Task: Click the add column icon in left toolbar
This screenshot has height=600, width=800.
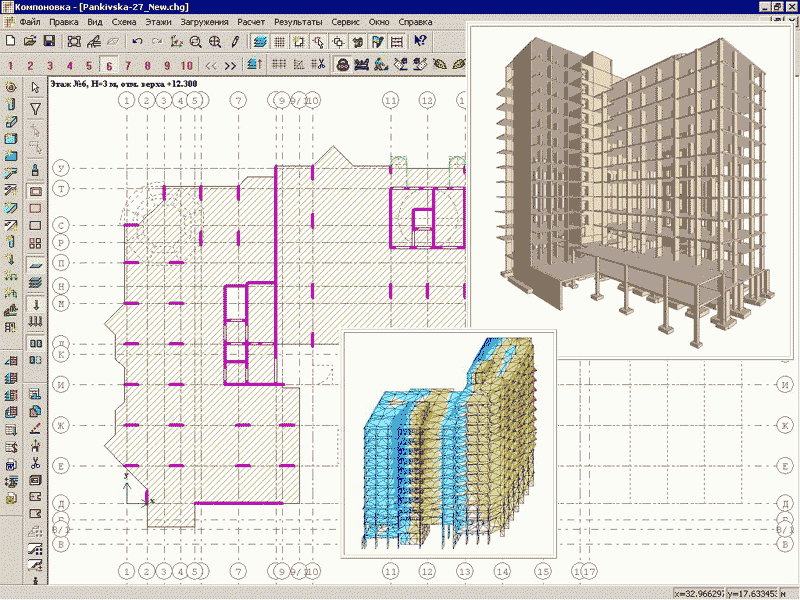Action: 11,104
